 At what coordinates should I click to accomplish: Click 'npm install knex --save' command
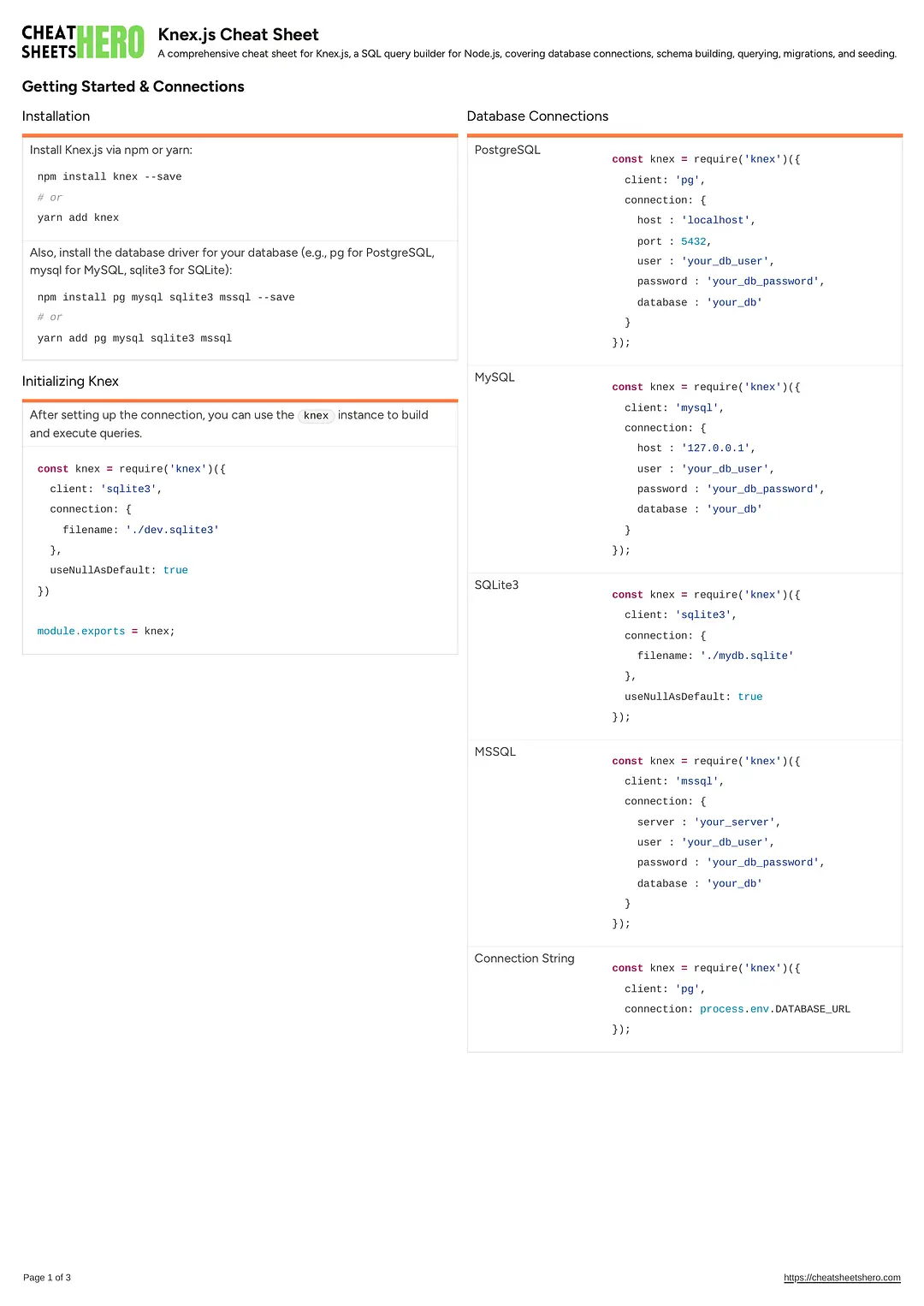click(110, 177)
